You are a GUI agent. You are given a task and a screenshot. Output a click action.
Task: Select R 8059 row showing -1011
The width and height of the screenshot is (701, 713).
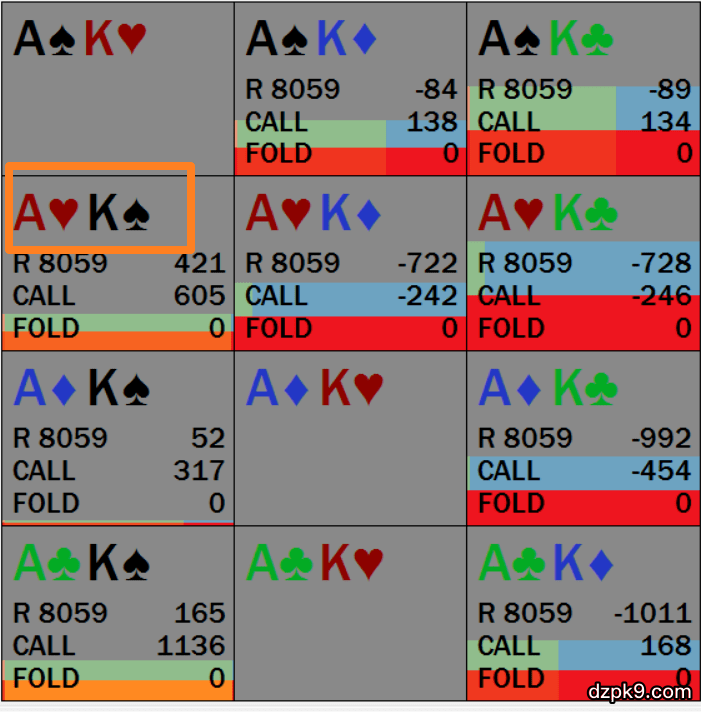583,613
